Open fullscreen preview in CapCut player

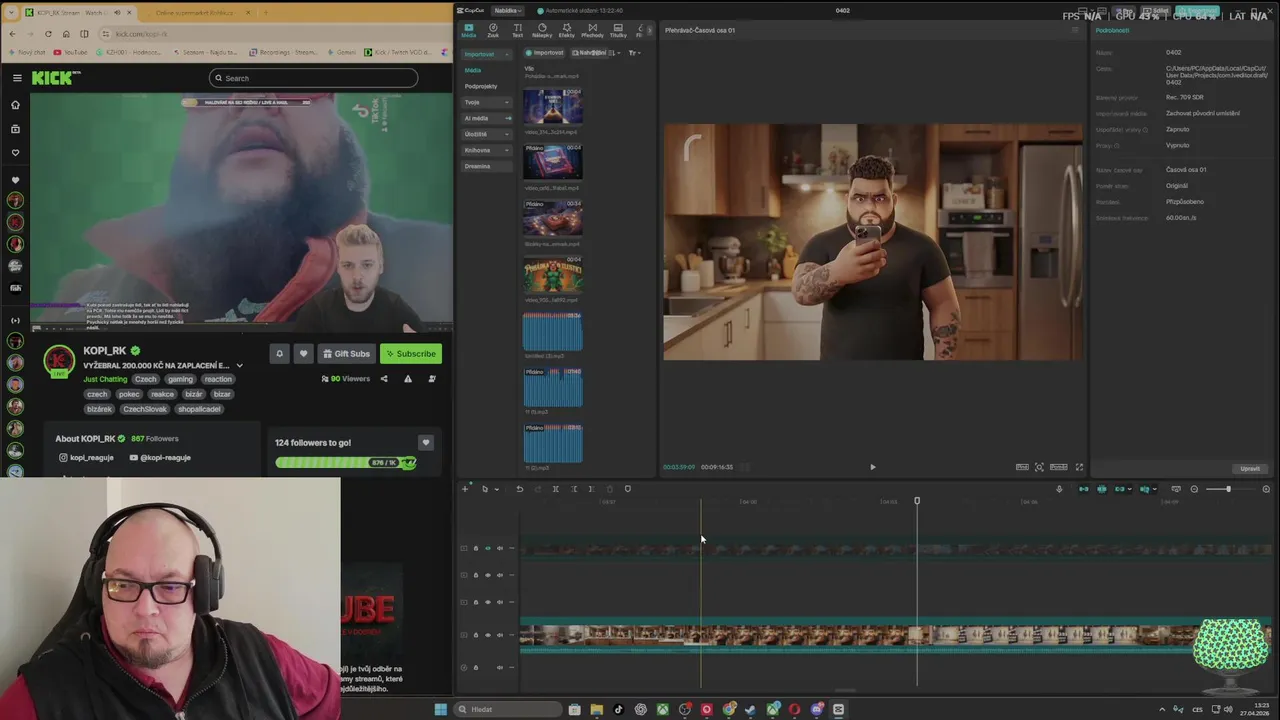point(1079,467)
